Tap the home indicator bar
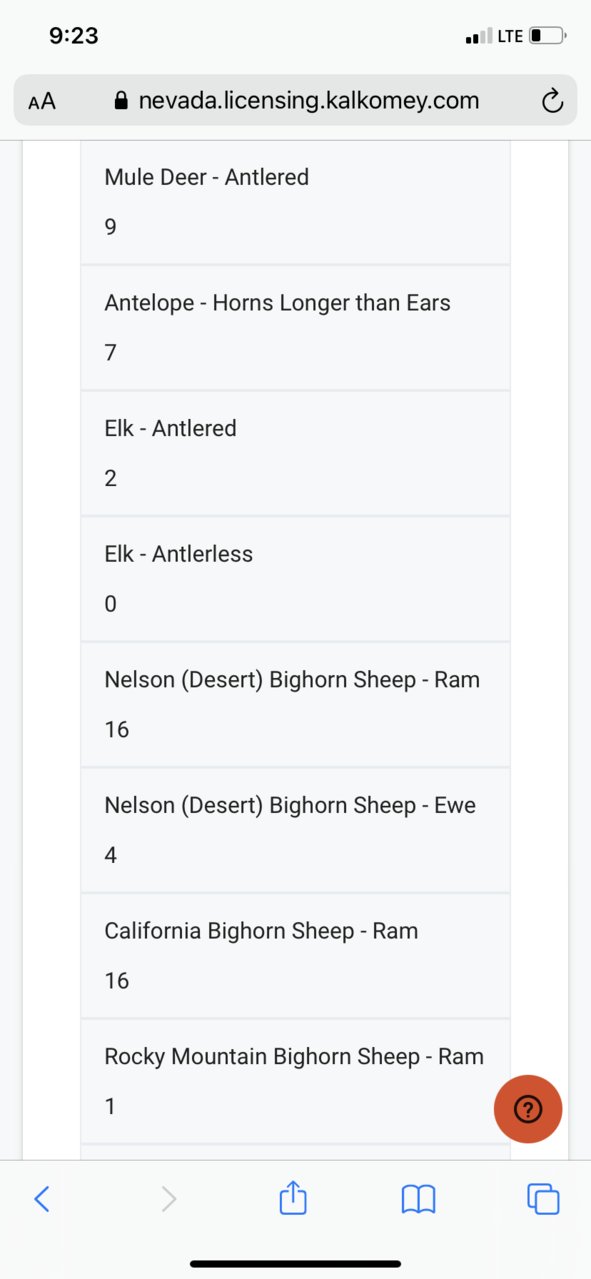This screenshot has width=591, height=1279. (295, 1264)
